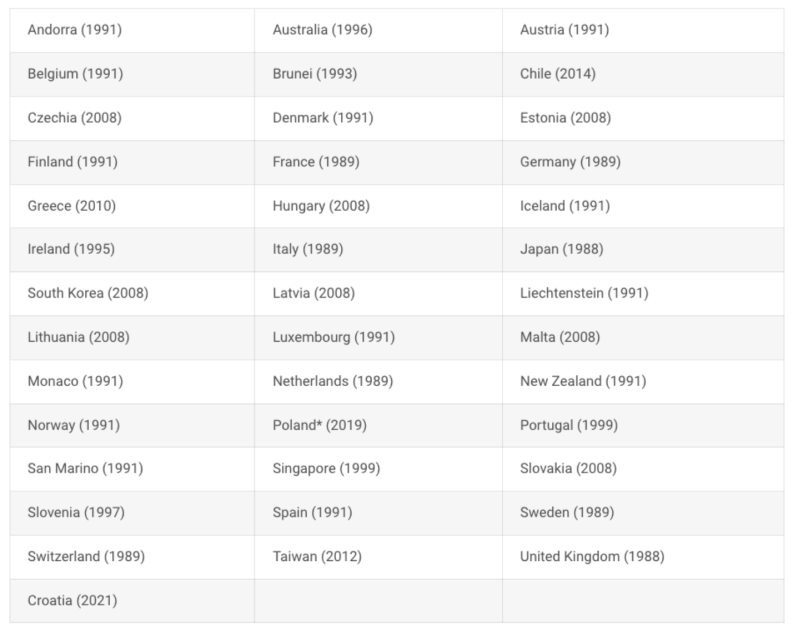Image resolution: width=793 pixels, height=631 pixels.
Task: Click the New Zealand (1991) cell
Action: pos(583,381)
